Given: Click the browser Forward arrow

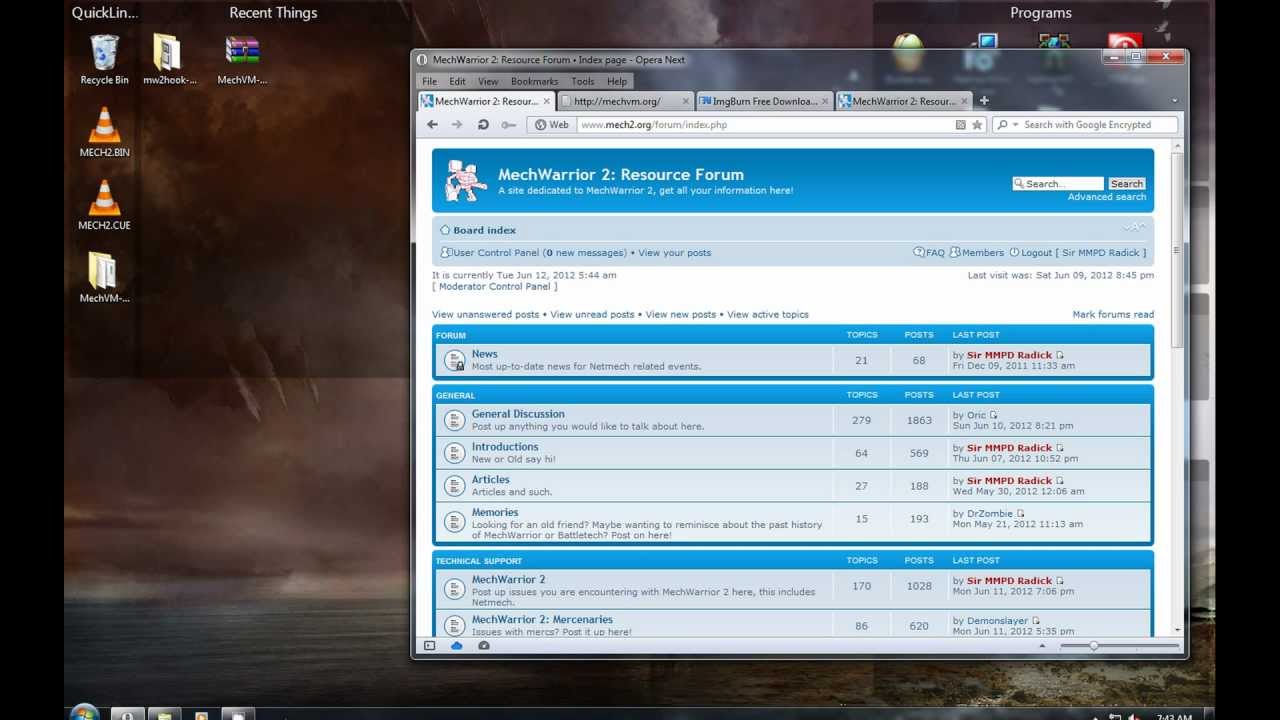Looking at the screenshot, I should pos(457,125).
